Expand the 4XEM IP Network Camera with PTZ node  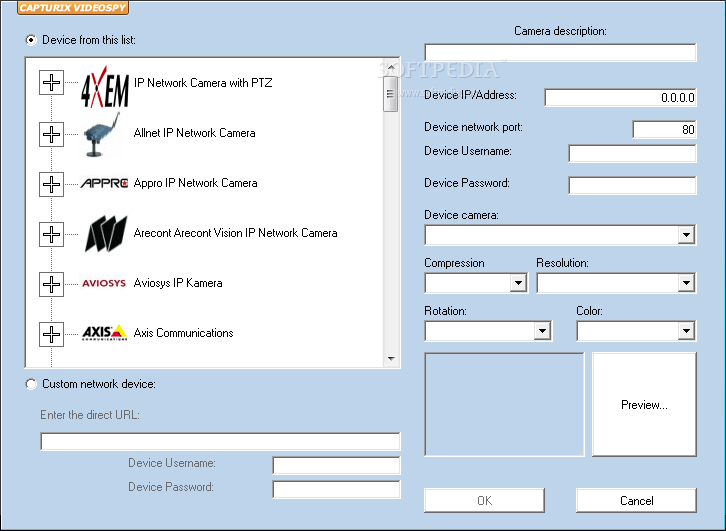pos(51,83)
